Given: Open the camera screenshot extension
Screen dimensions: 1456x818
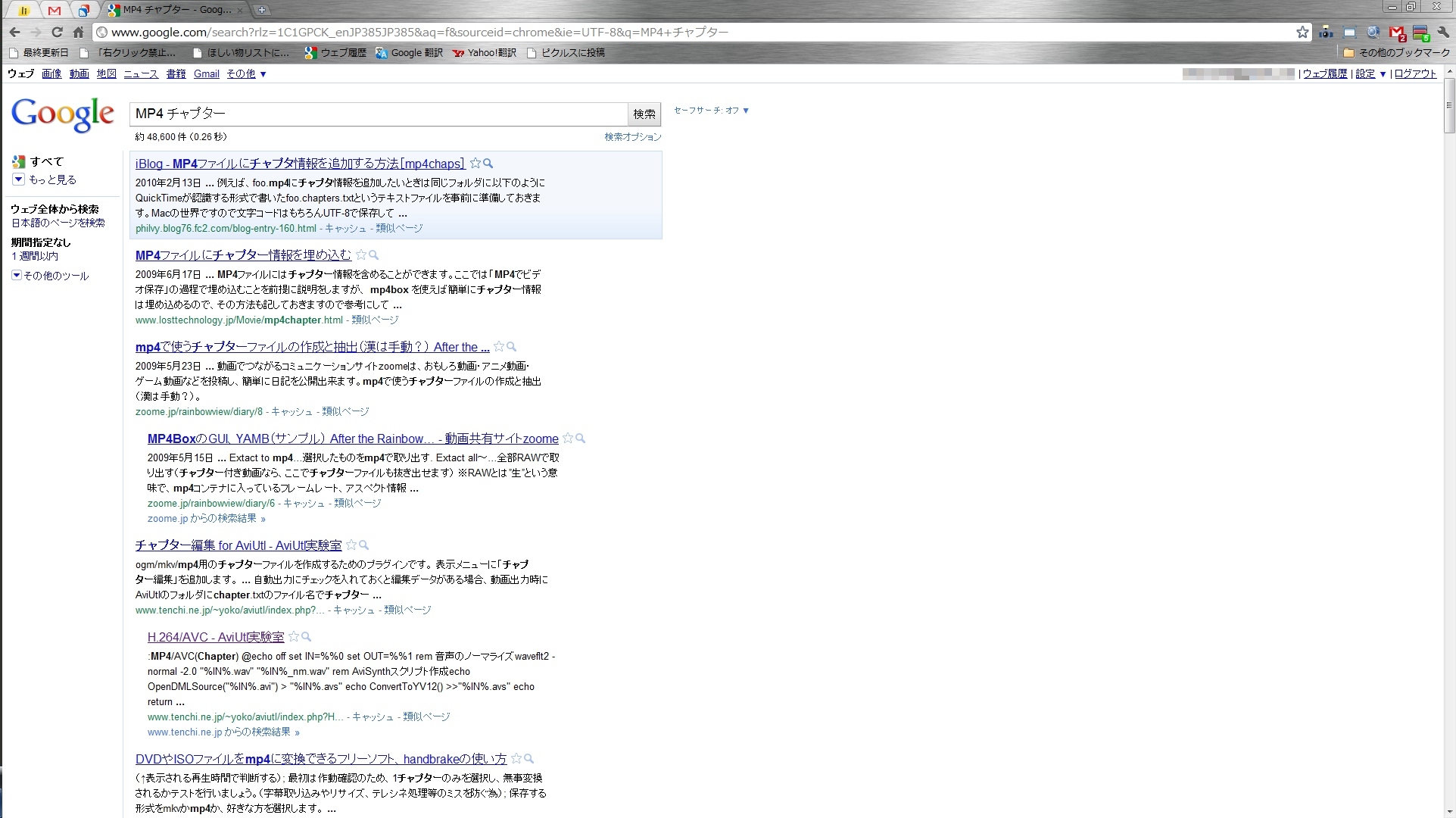Looking at the screenshot, I should tap(1326, 32).
